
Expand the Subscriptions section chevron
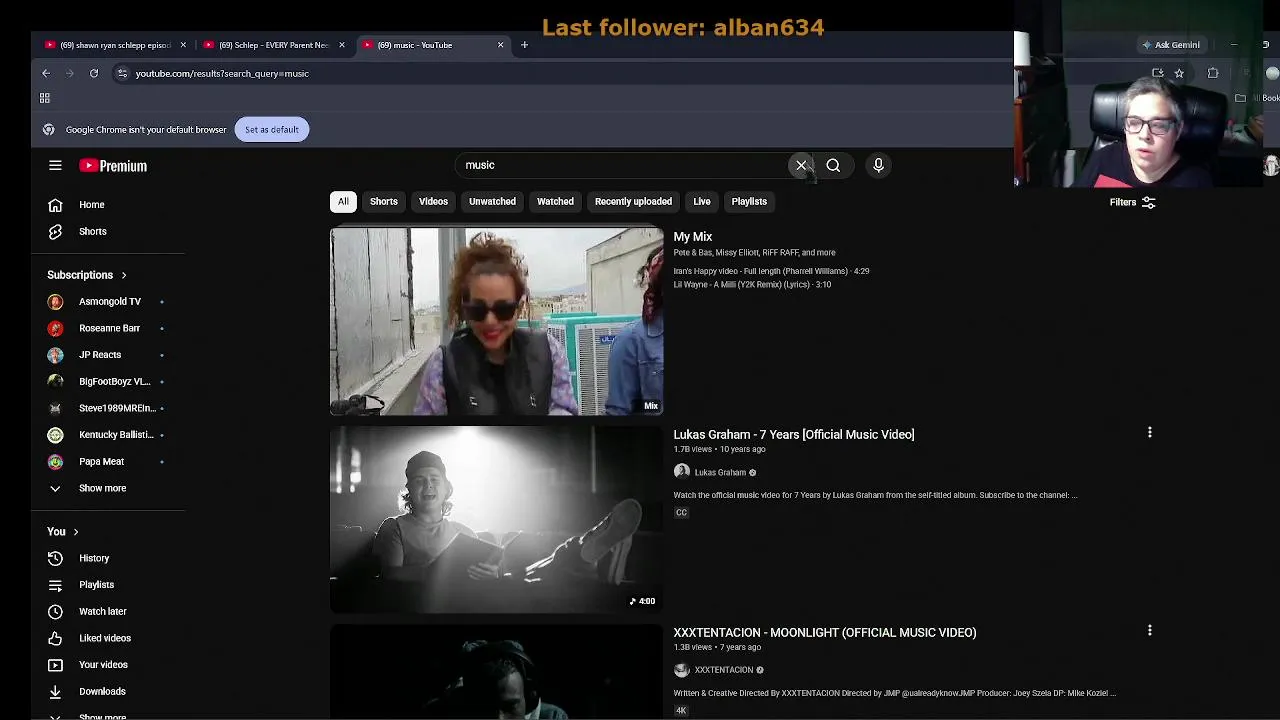[x=124, y=275]
